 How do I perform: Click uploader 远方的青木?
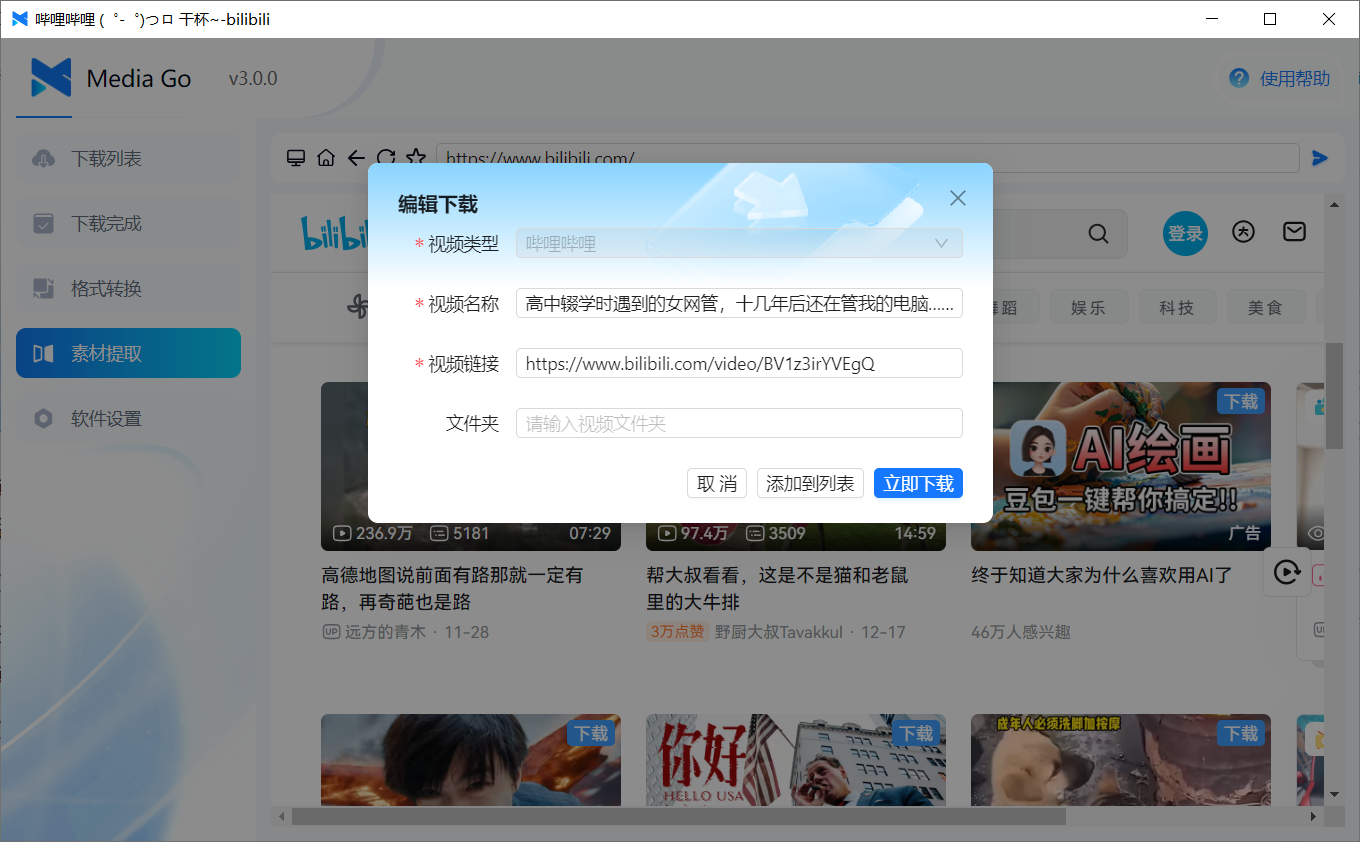pyautogui.click(x=385, y=632)
